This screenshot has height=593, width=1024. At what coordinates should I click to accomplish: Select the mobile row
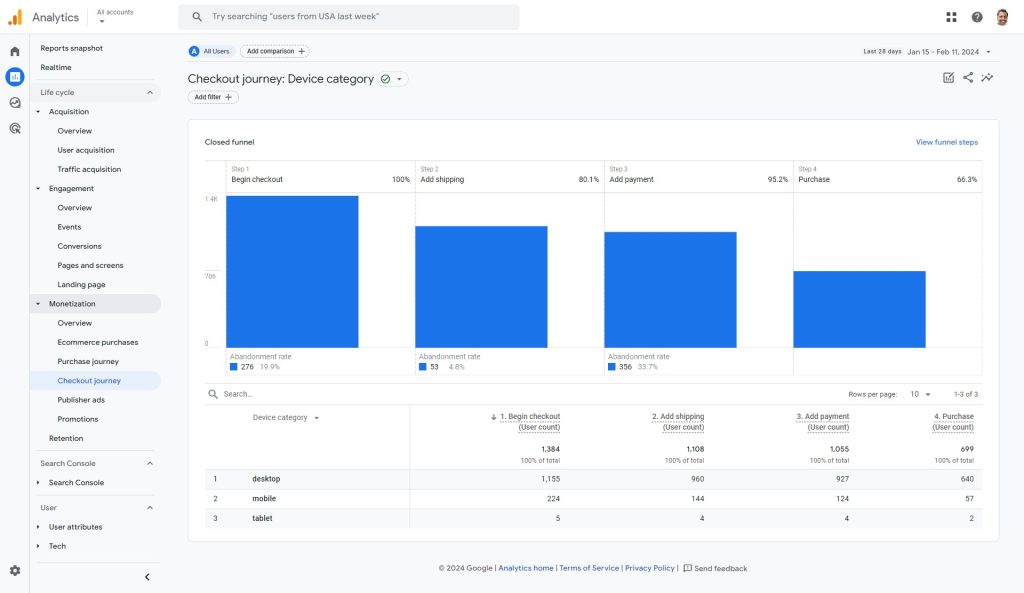593,498
